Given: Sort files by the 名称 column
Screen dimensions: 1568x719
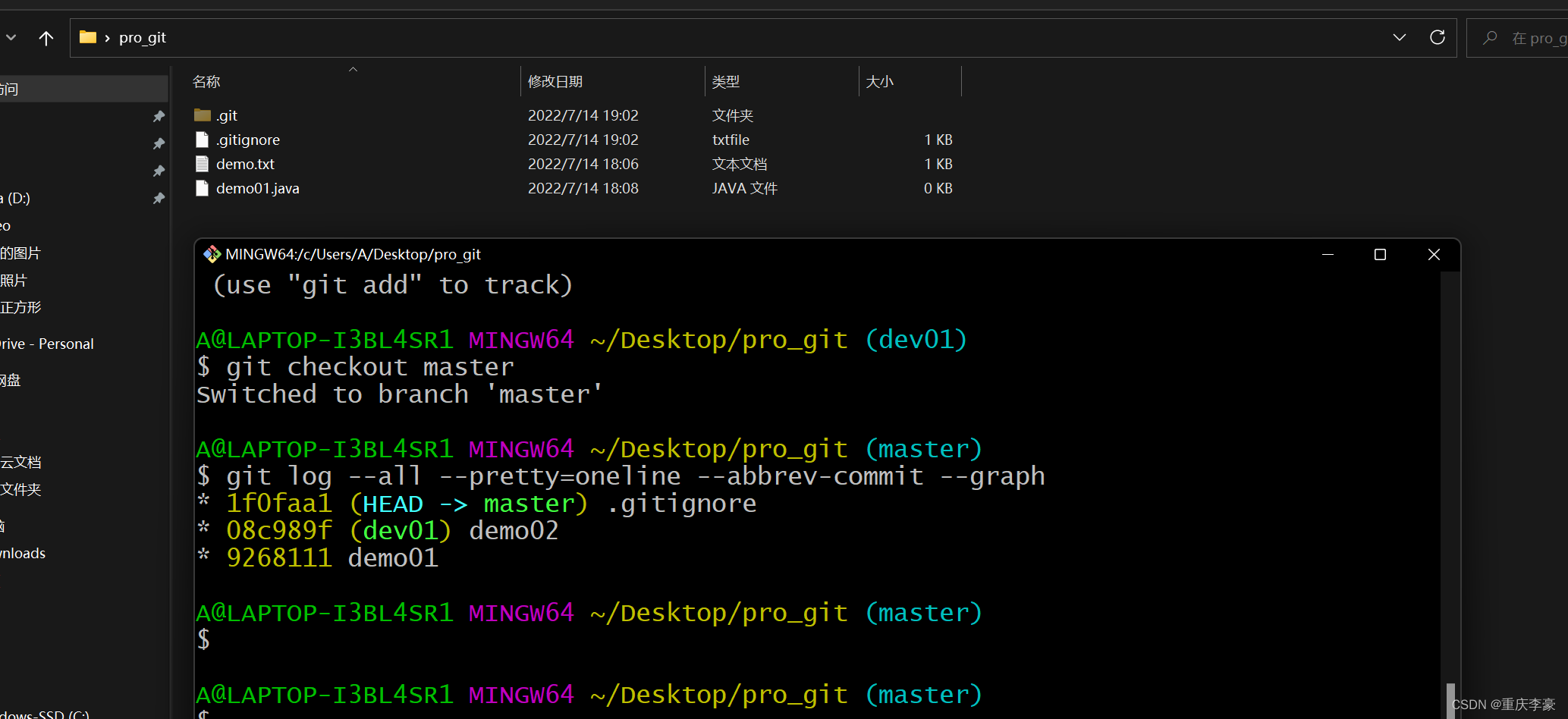Looking at the screenshot, I should coord(206,81).
